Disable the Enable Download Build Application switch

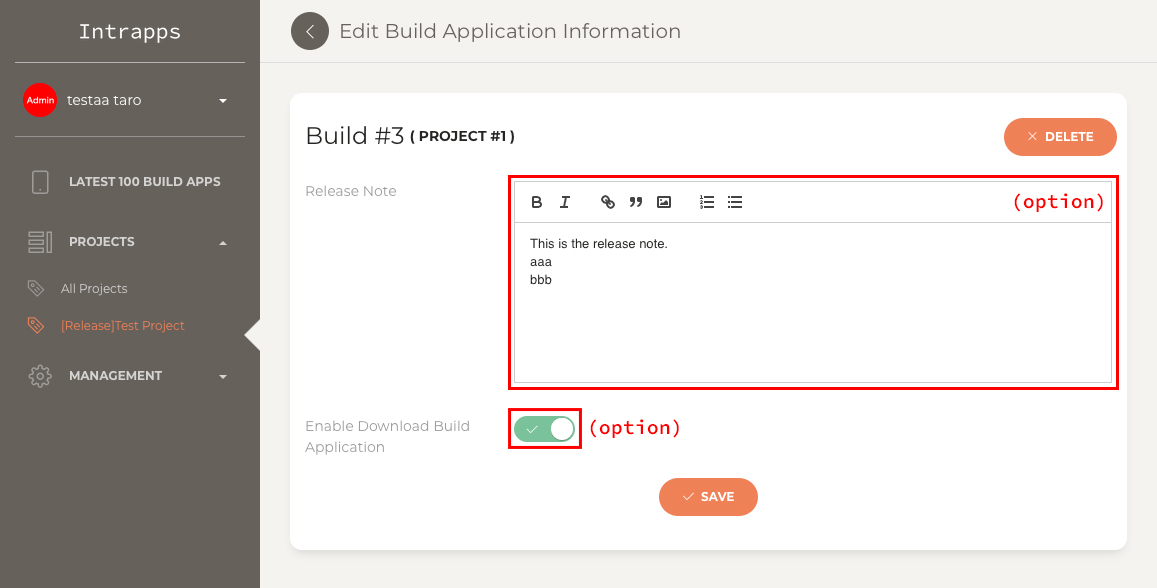click(545, 429)
